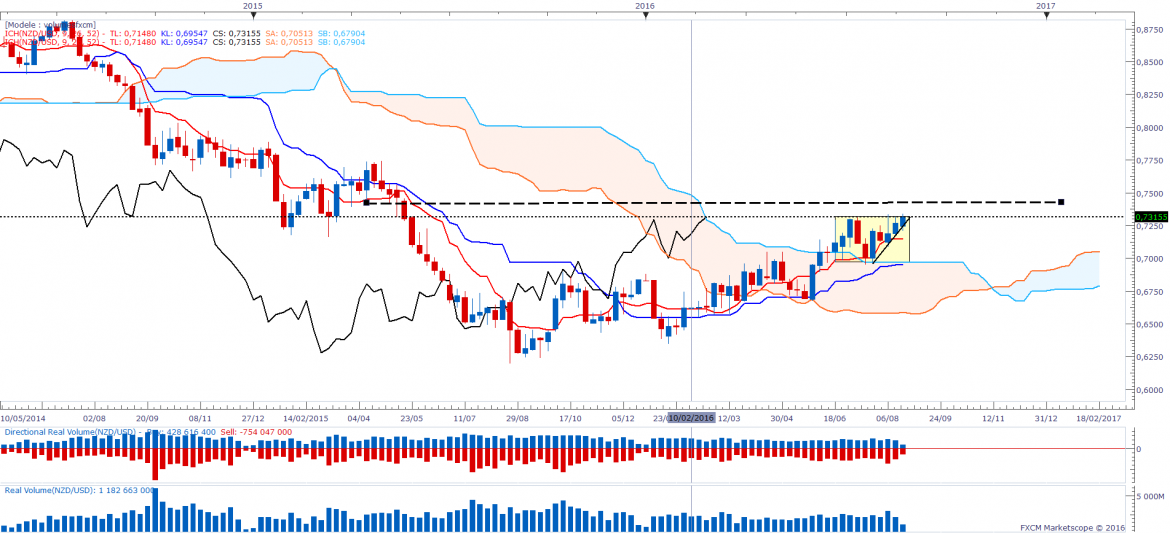Viewport: 1170px width, 533px height.
Task: Click the 31/12 date label
Action: [x=1046, y=419]
